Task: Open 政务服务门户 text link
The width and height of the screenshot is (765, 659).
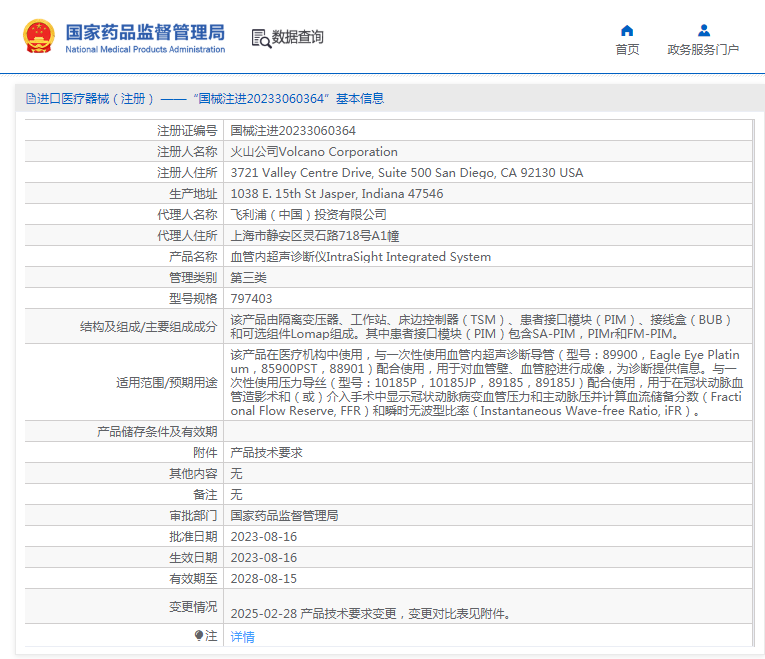Action: coord(703,49)
